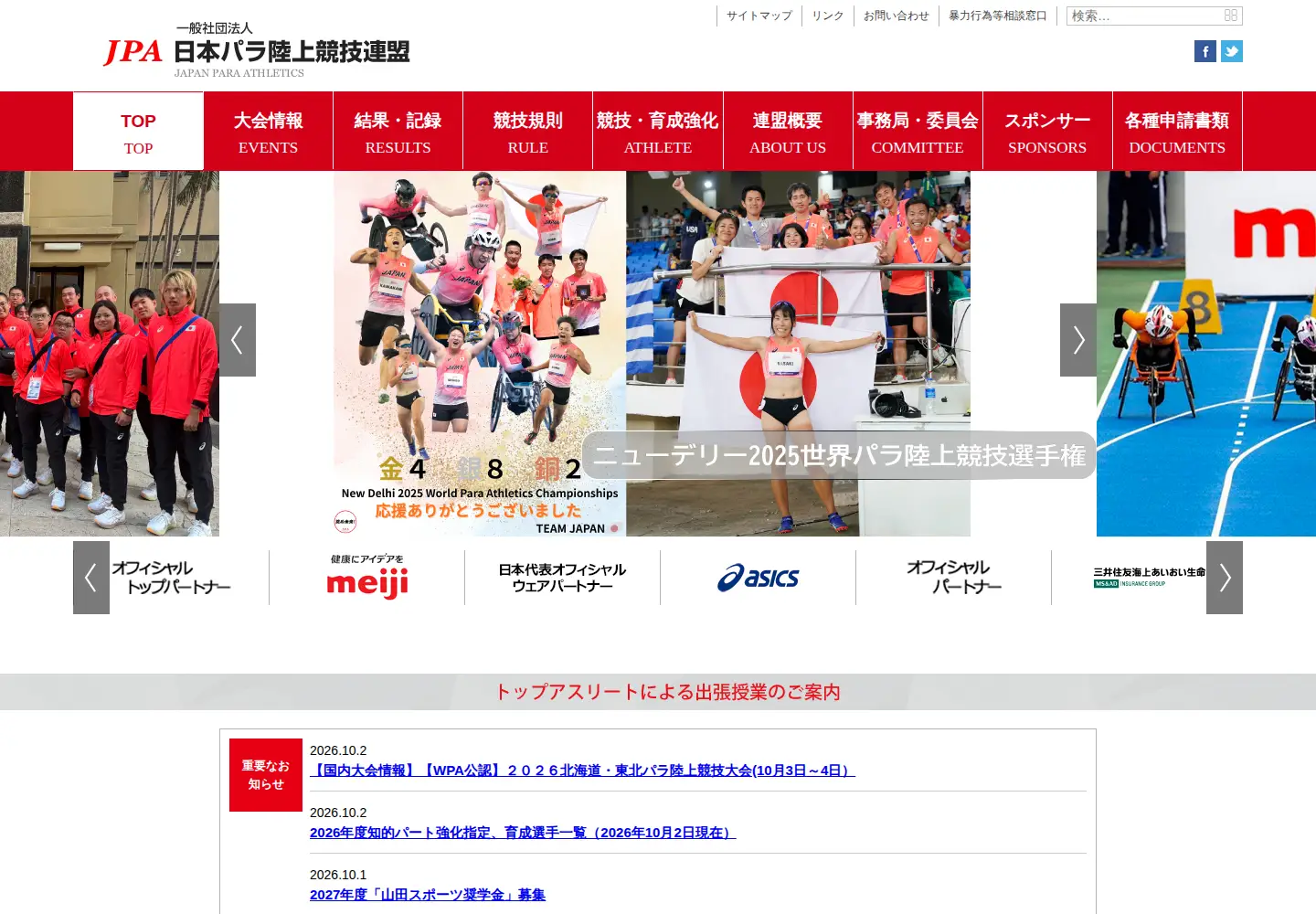
Task: Open the 競技・育成強化 ATHLETE menu
Action: click(658, 132)
